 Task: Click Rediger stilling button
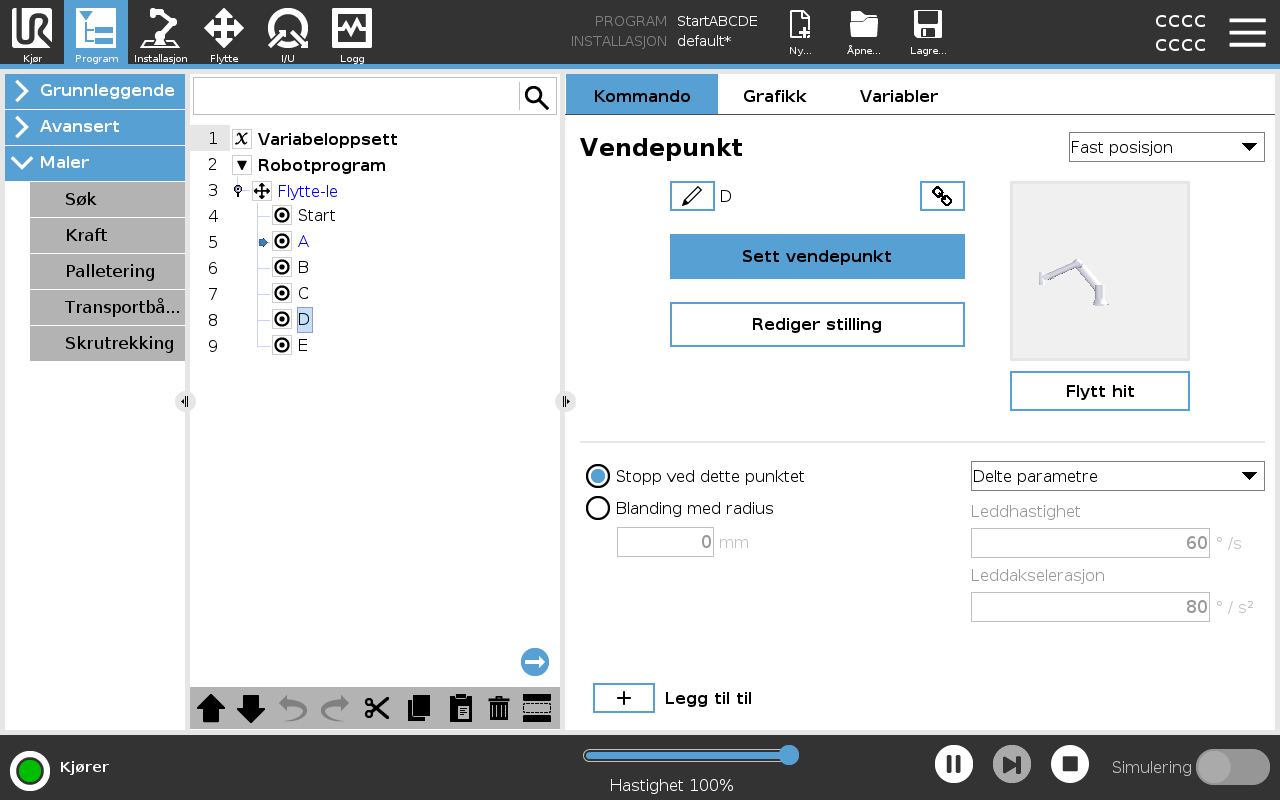(x=817, y=324)
